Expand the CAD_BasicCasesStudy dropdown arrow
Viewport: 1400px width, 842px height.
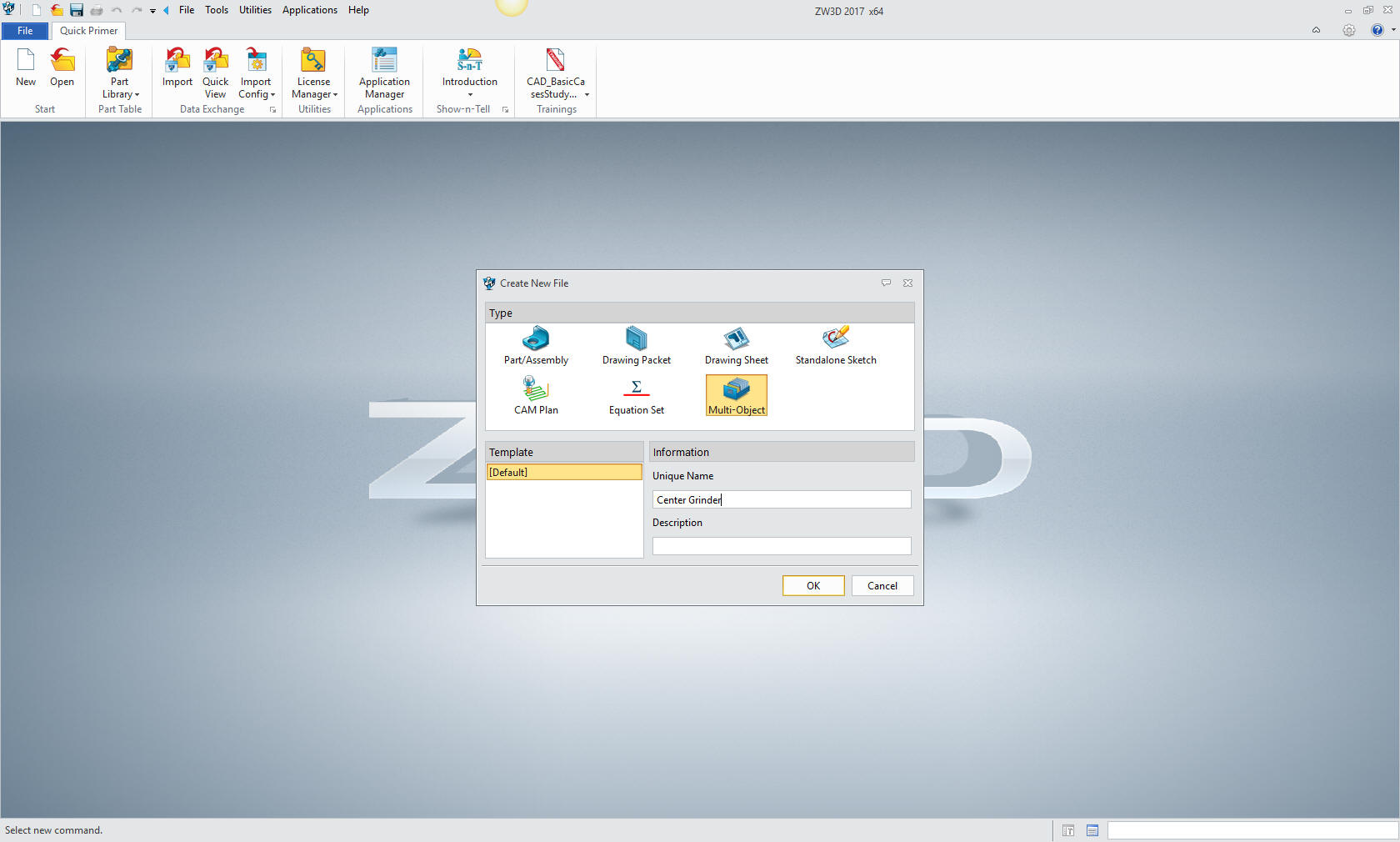tap(587, 95)
